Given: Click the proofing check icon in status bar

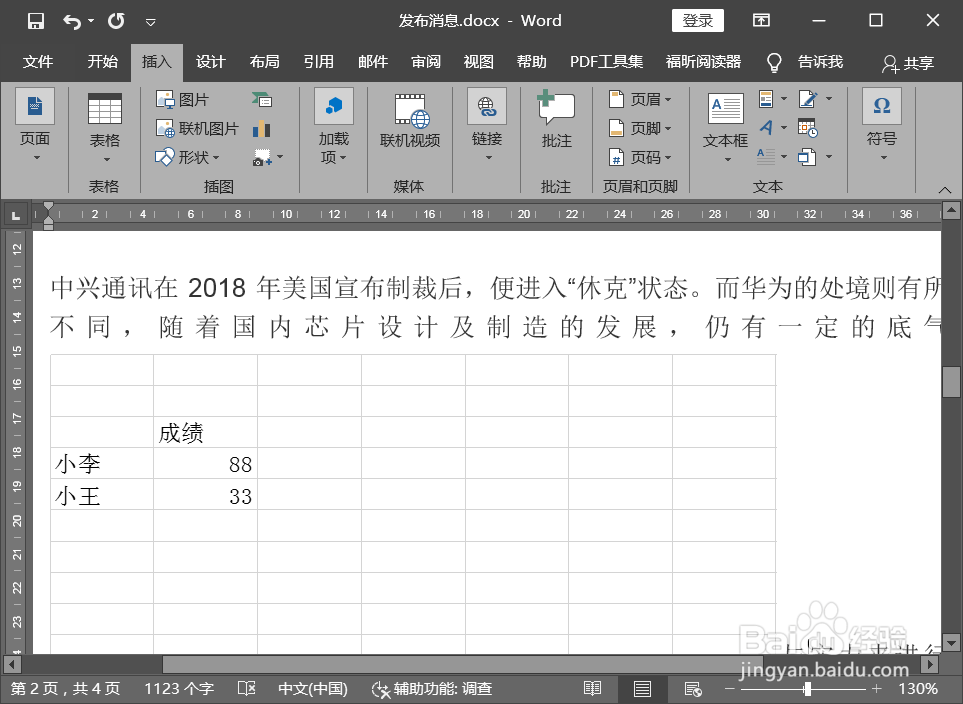Looking at the screenshot, I should [246, 689].
